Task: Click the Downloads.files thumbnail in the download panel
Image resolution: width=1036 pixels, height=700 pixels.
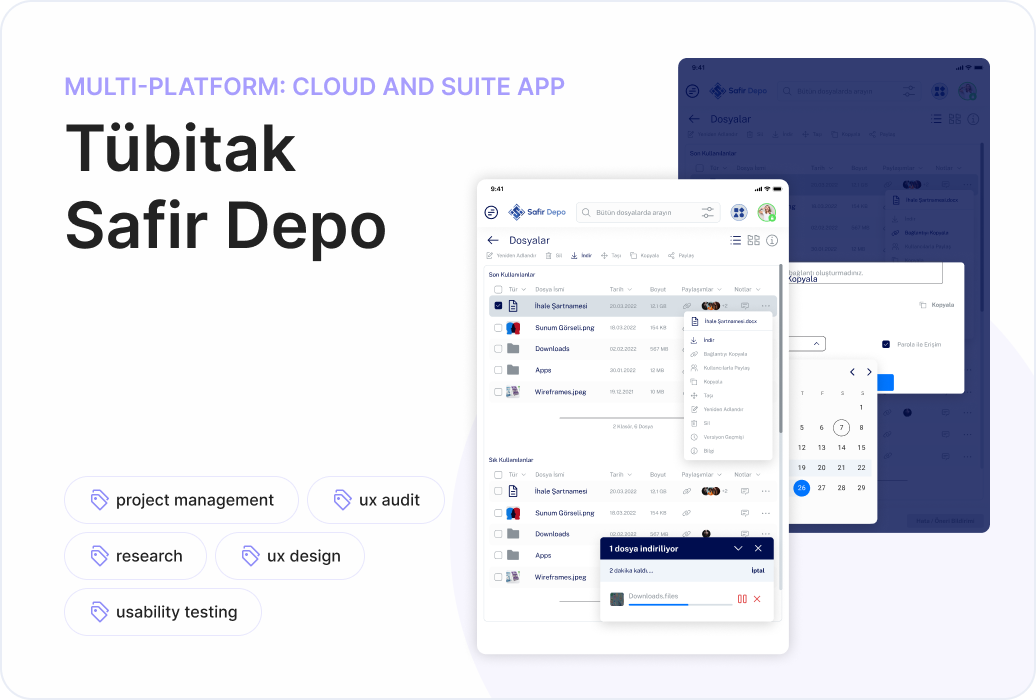Action: (x=617, y=599)
